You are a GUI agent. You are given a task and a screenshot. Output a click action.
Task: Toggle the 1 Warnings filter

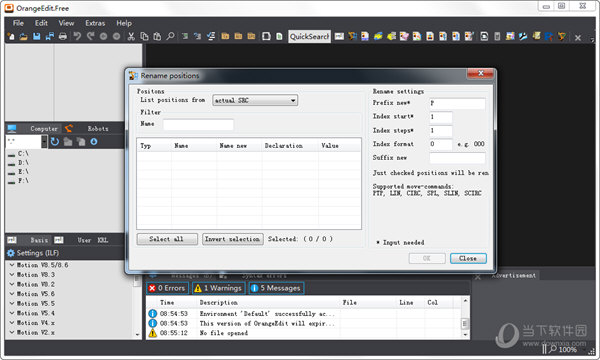click(218, 288)
